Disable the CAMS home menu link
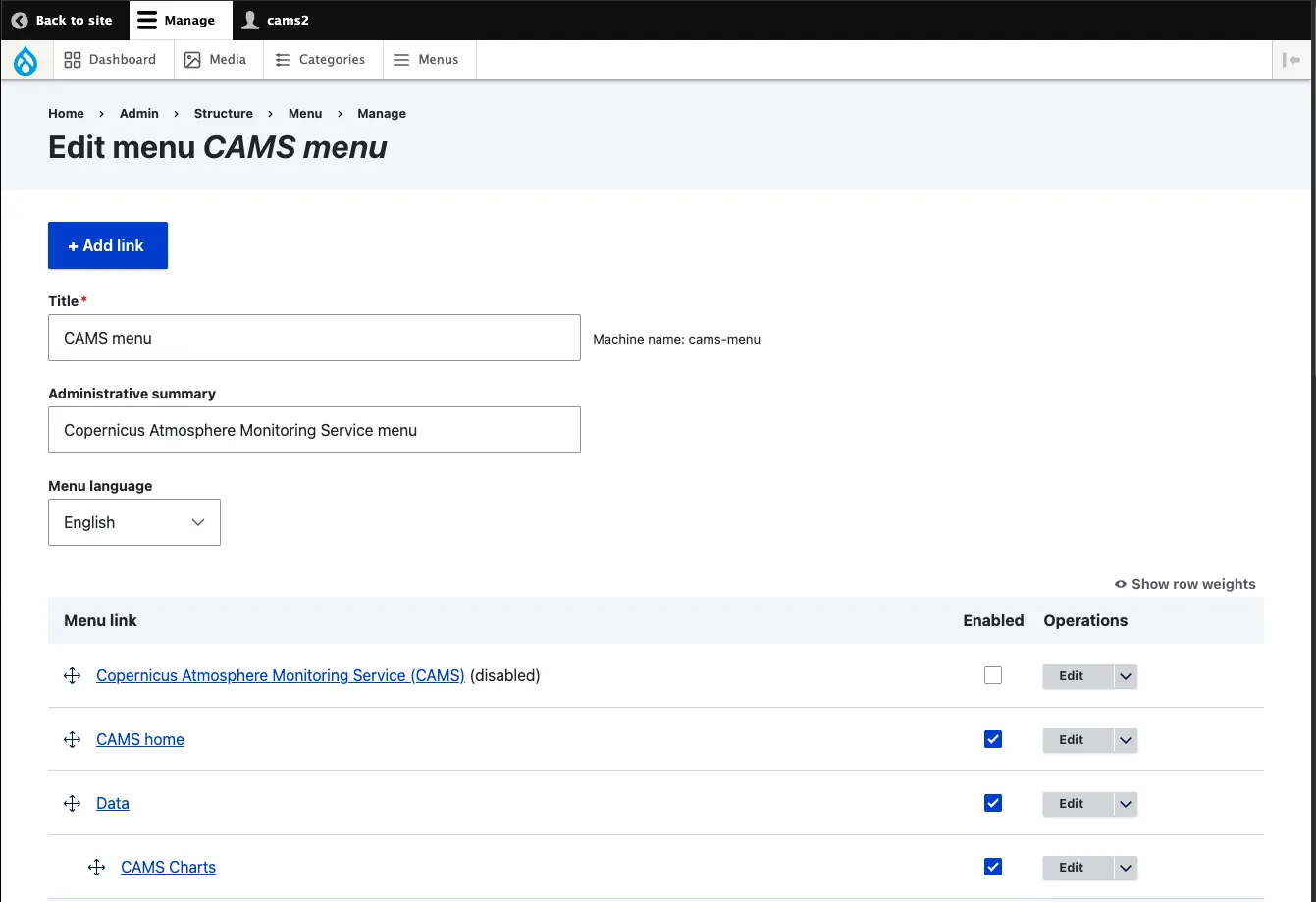 coord(993,739)
